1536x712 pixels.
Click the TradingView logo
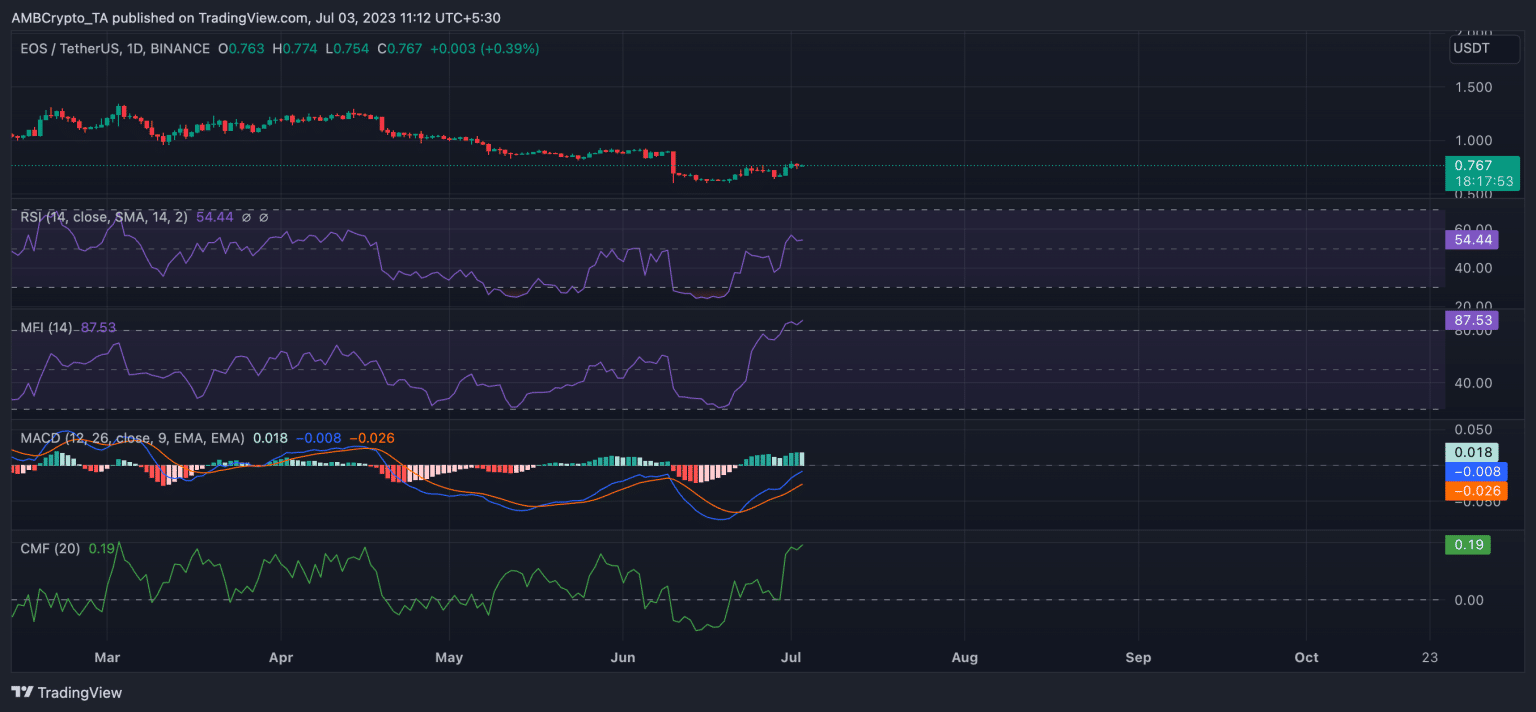(66, 692)
